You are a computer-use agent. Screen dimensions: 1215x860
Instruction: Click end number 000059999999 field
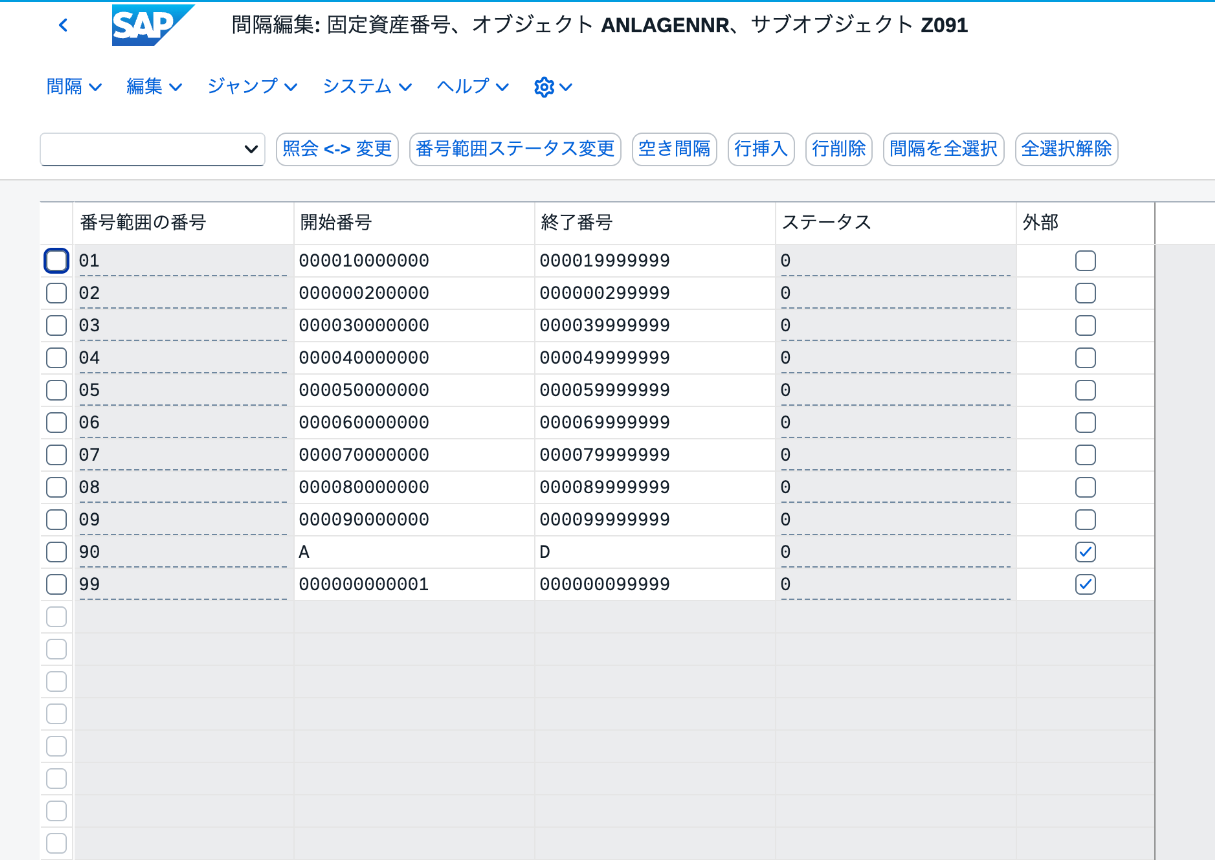655,390
